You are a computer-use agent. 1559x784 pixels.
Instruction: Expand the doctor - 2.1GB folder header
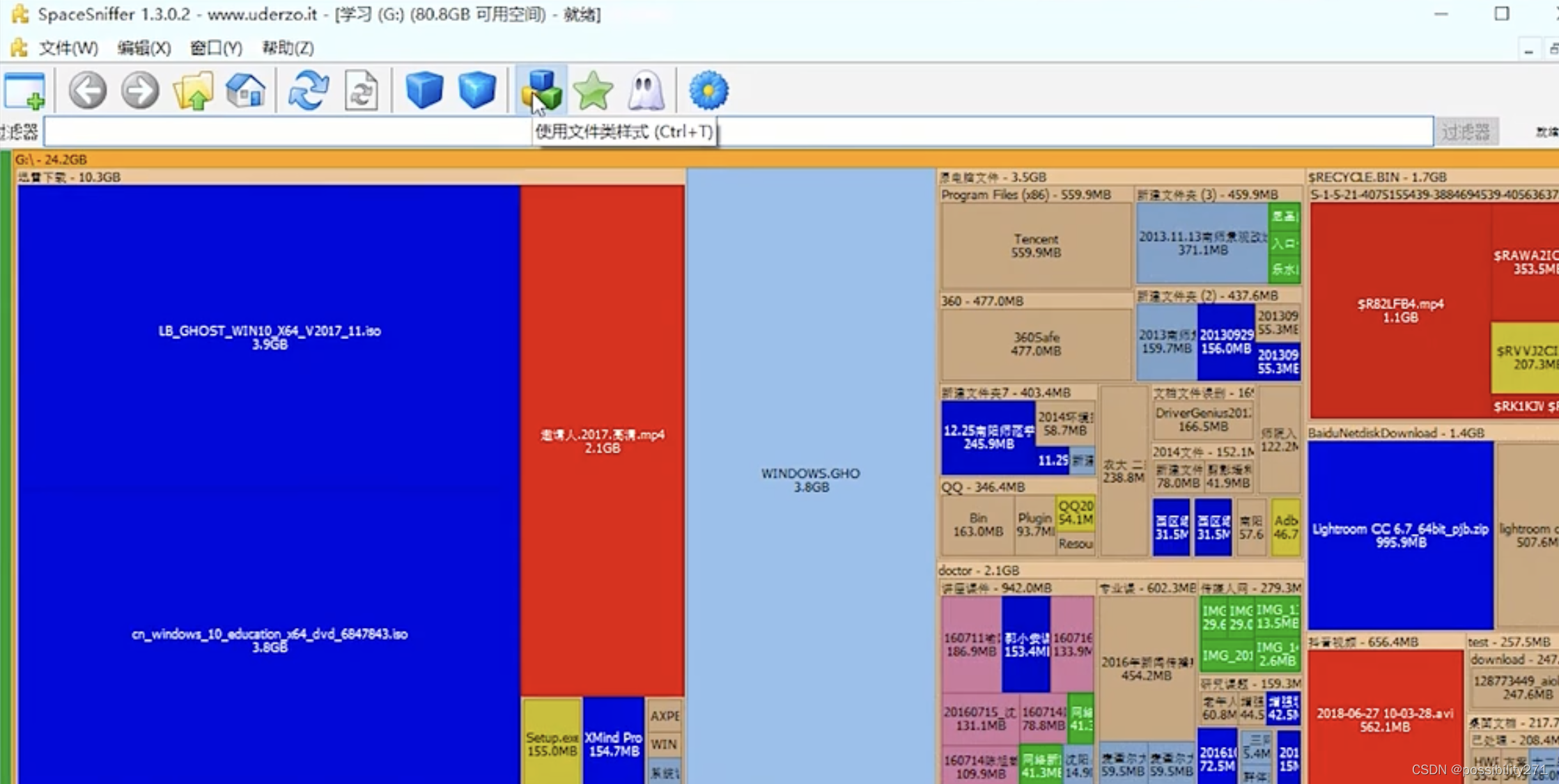click(978, 570)
